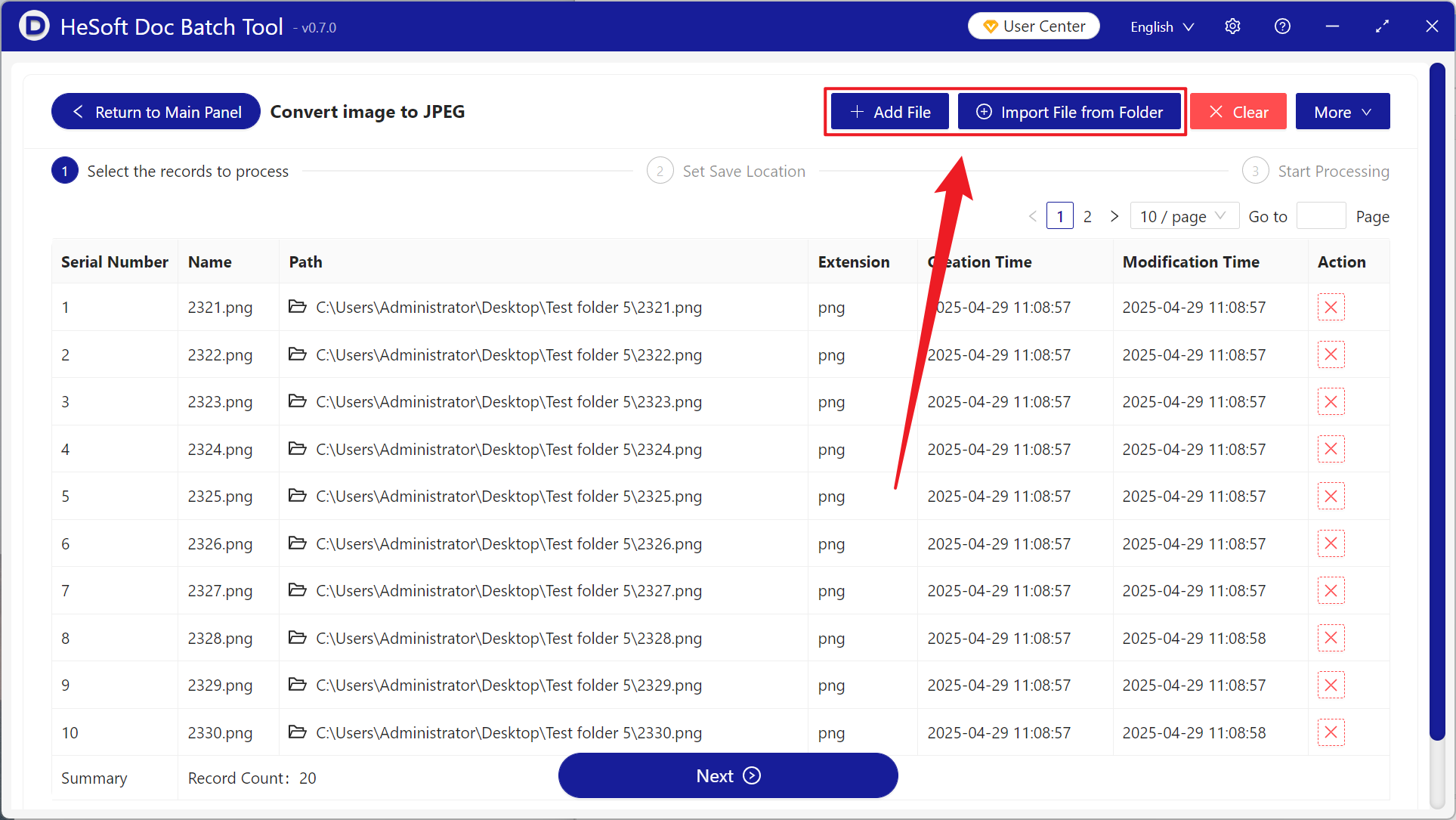Click the red Clear button
Viewport: 1456px width, 820px height.
[1238, 112]
